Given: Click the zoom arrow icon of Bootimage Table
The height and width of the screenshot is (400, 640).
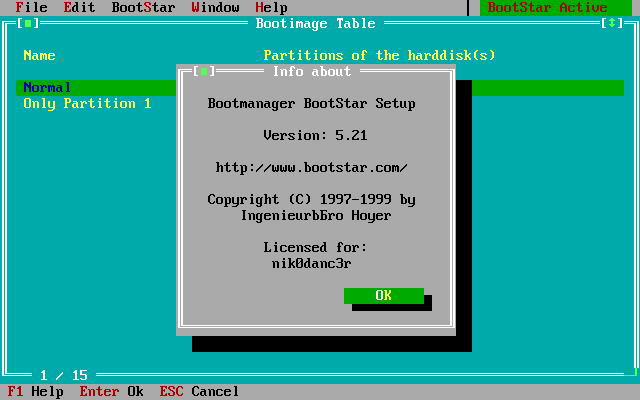Looking at the screenshot, I should coord(611,23).
